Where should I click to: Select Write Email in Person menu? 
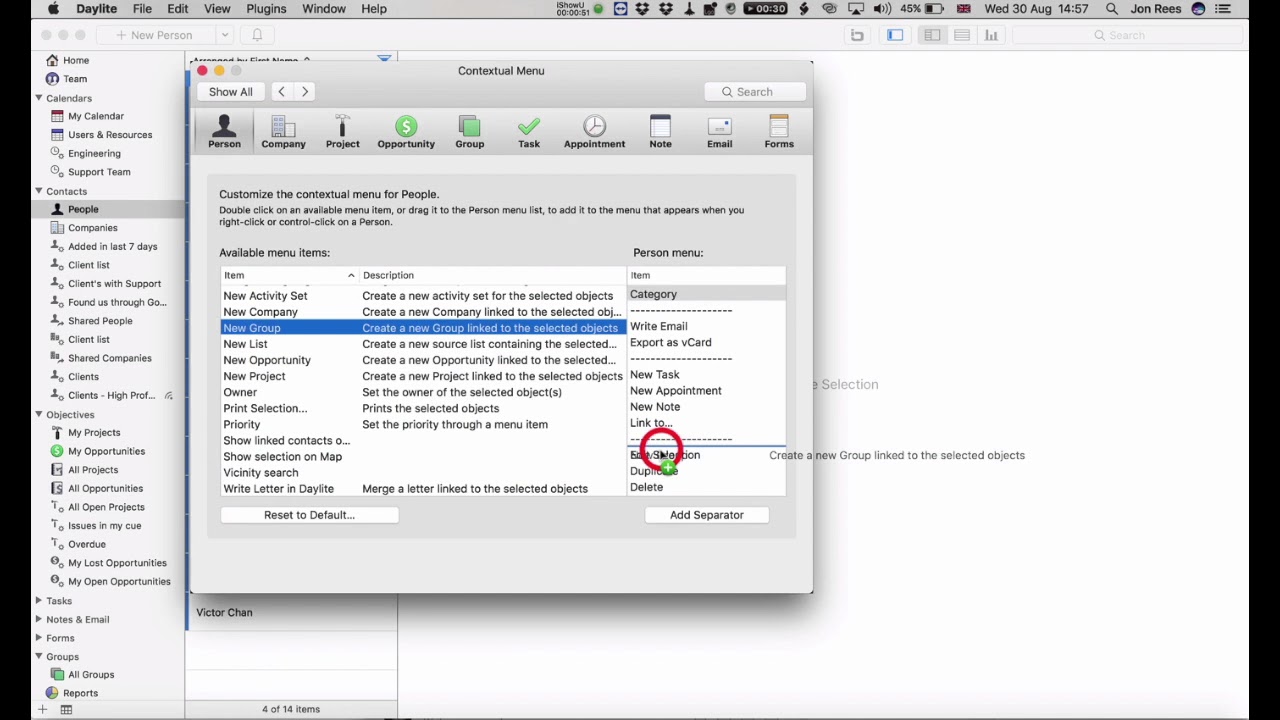706,326
